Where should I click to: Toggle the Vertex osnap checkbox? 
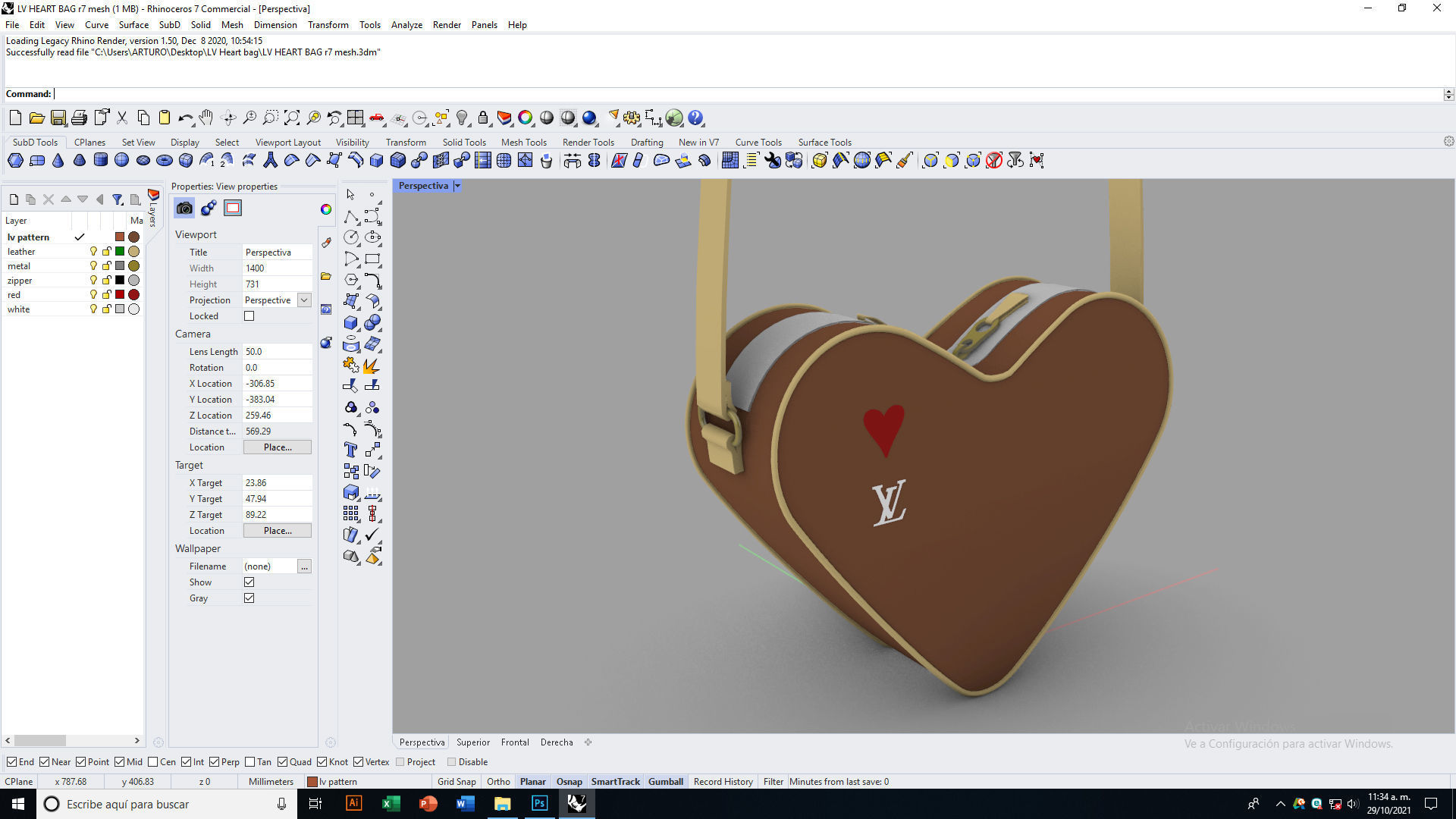[x=358, y=762]
